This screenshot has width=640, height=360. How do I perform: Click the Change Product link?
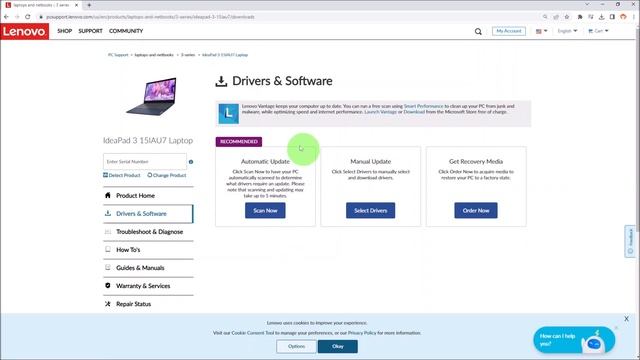tap(167, 175)
